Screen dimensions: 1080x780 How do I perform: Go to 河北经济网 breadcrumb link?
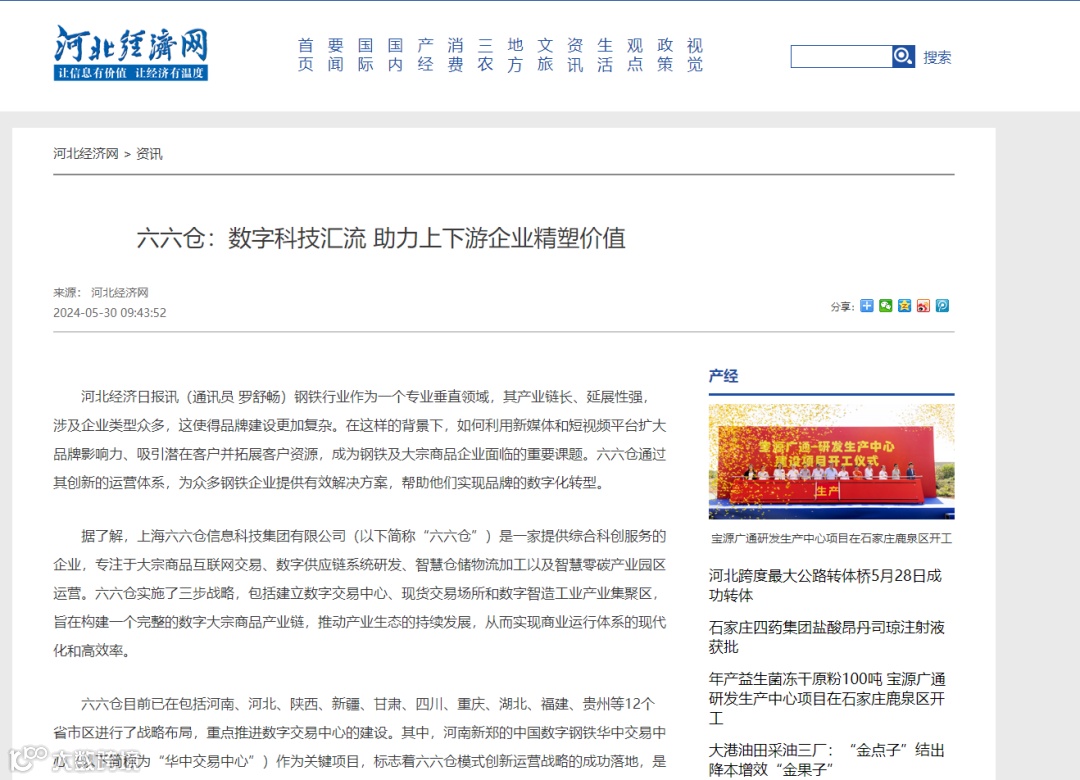pyautogui.click(x=86, y=154)
